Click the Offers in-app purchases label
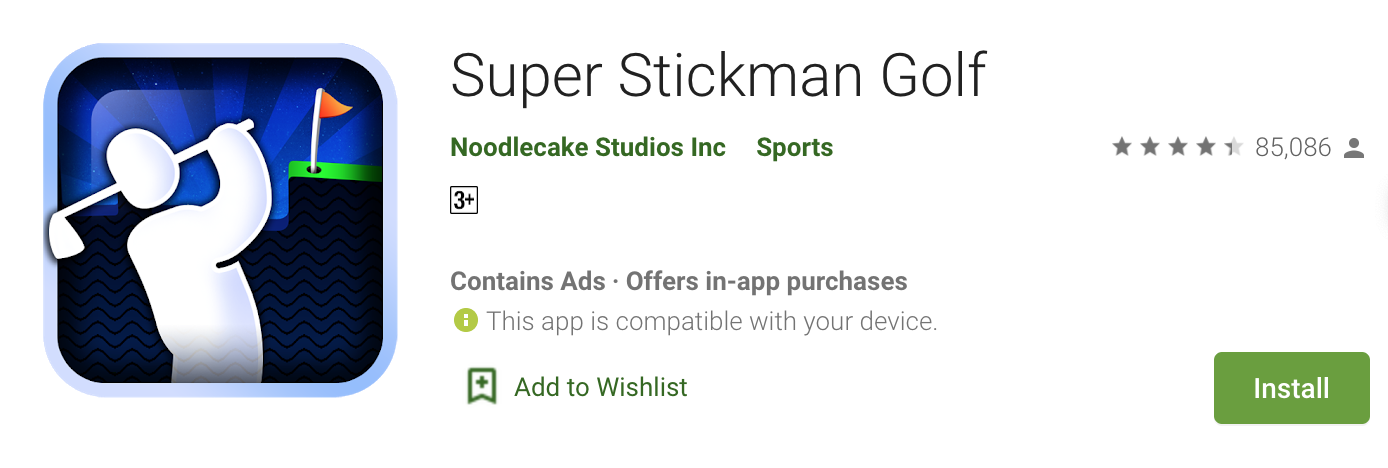 click(x=766, y=281)
